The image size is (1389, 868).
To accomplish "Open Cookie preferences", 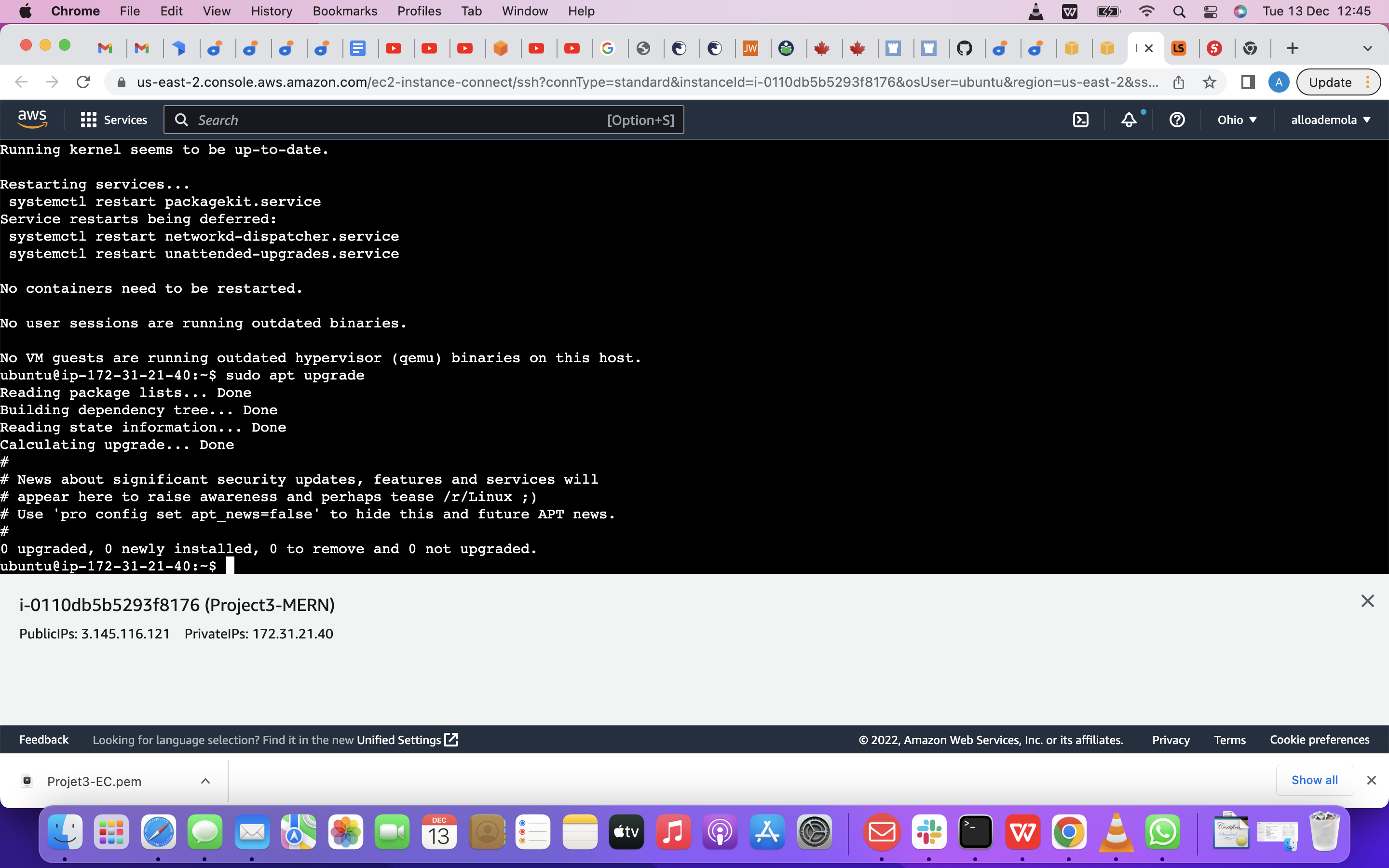I will [1319, 740].
